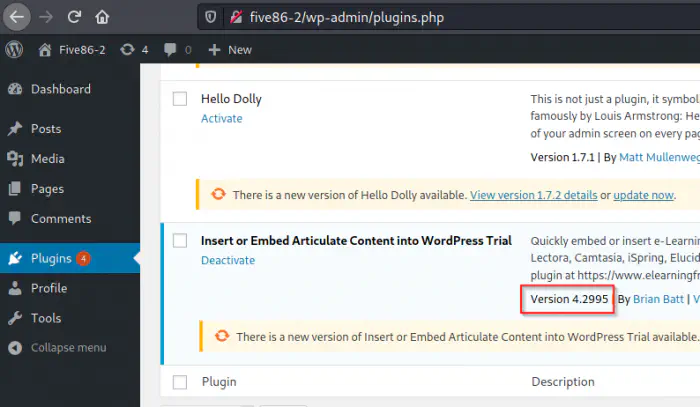Screen dimensions: 700x407
Task: Click the WordPress logo icon
Action: [x=14, y=49]
